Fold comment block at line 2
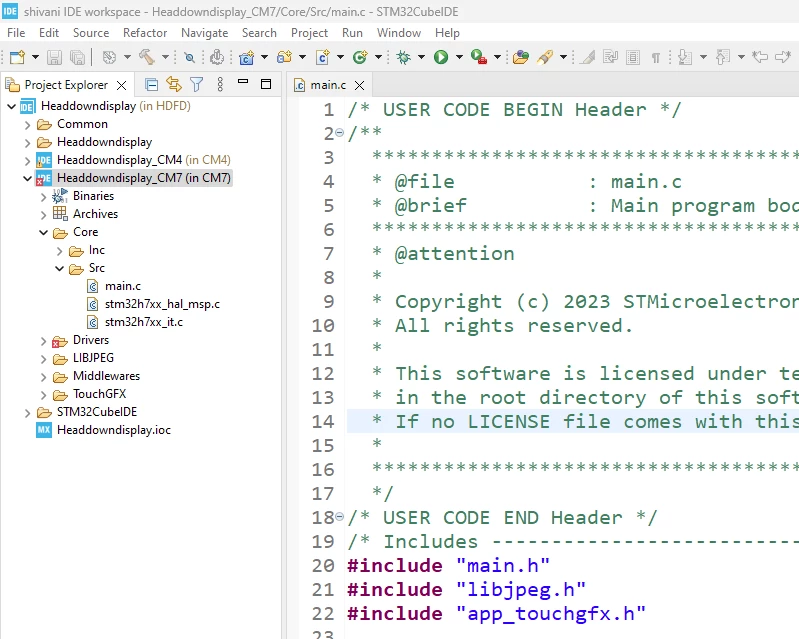 340,132
